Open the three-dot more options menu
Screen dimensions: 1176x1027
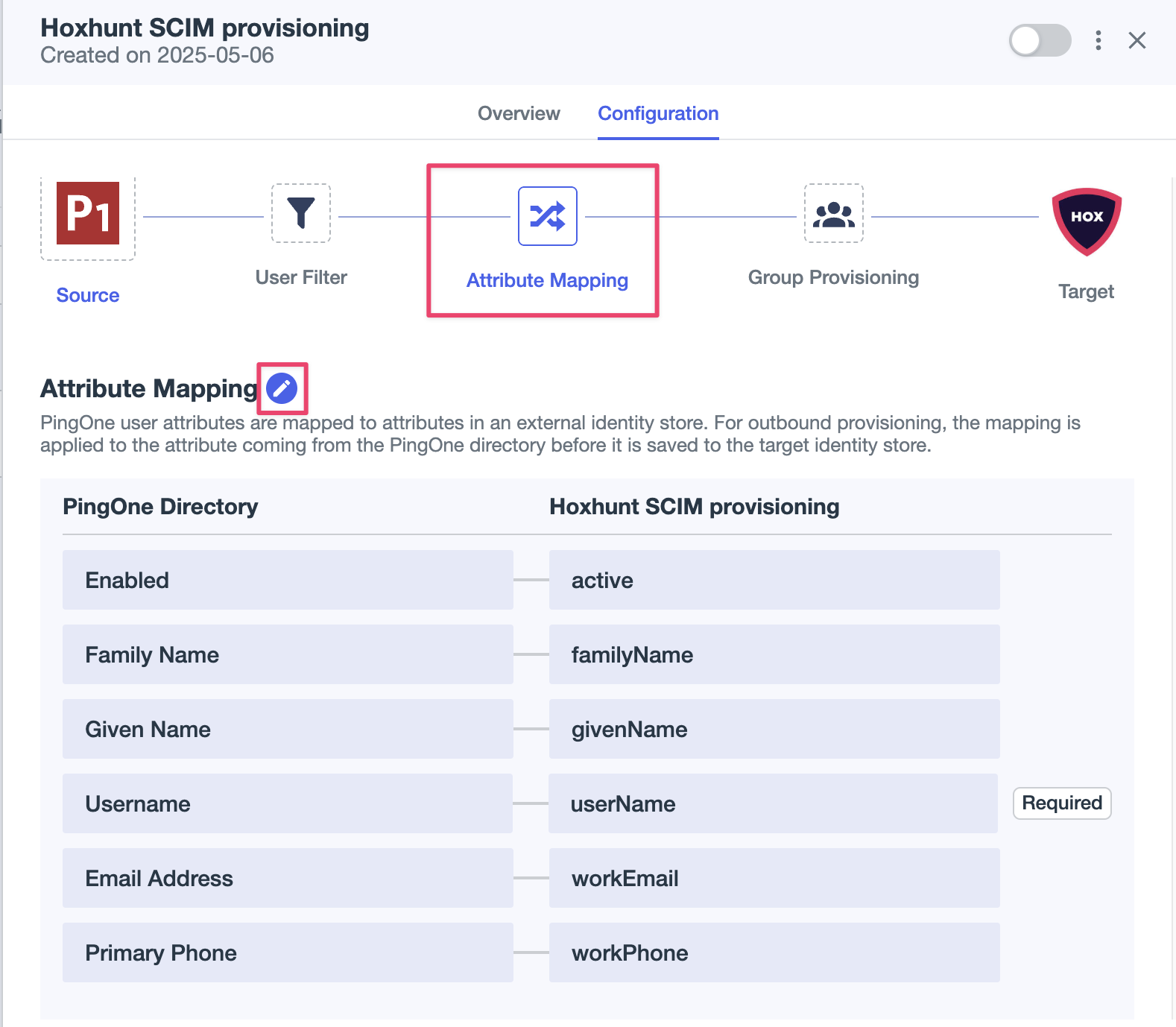(1098, 40)
